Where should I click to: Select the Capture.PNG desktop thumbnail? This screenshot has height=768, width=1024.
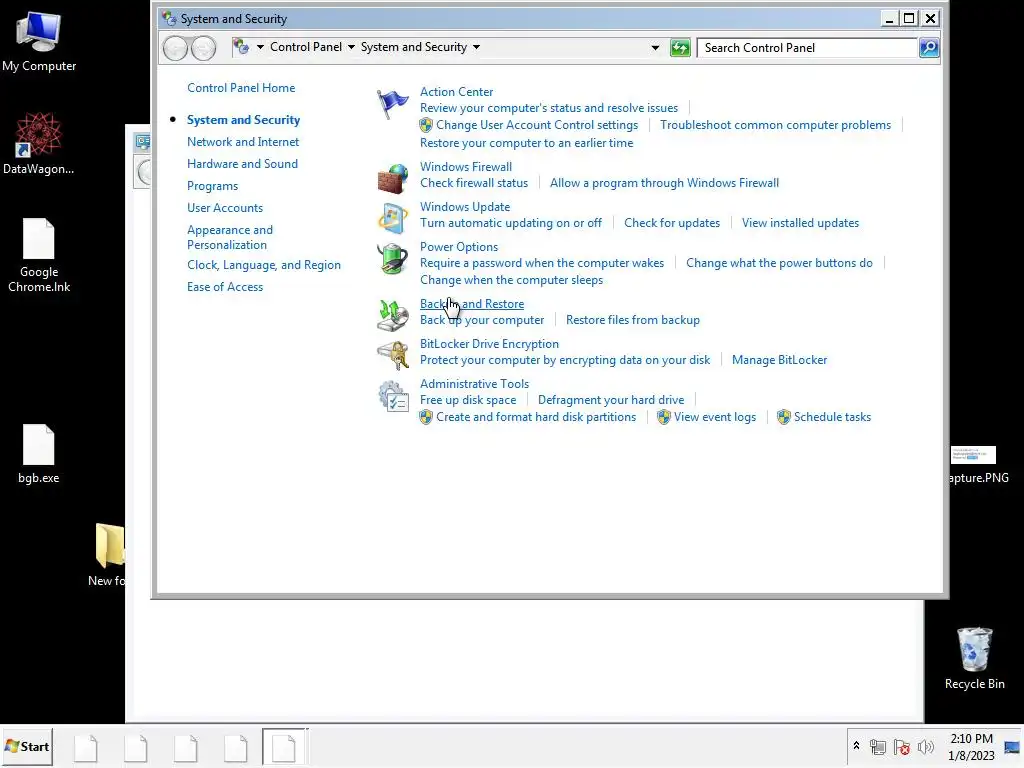[x=978, y=465]
